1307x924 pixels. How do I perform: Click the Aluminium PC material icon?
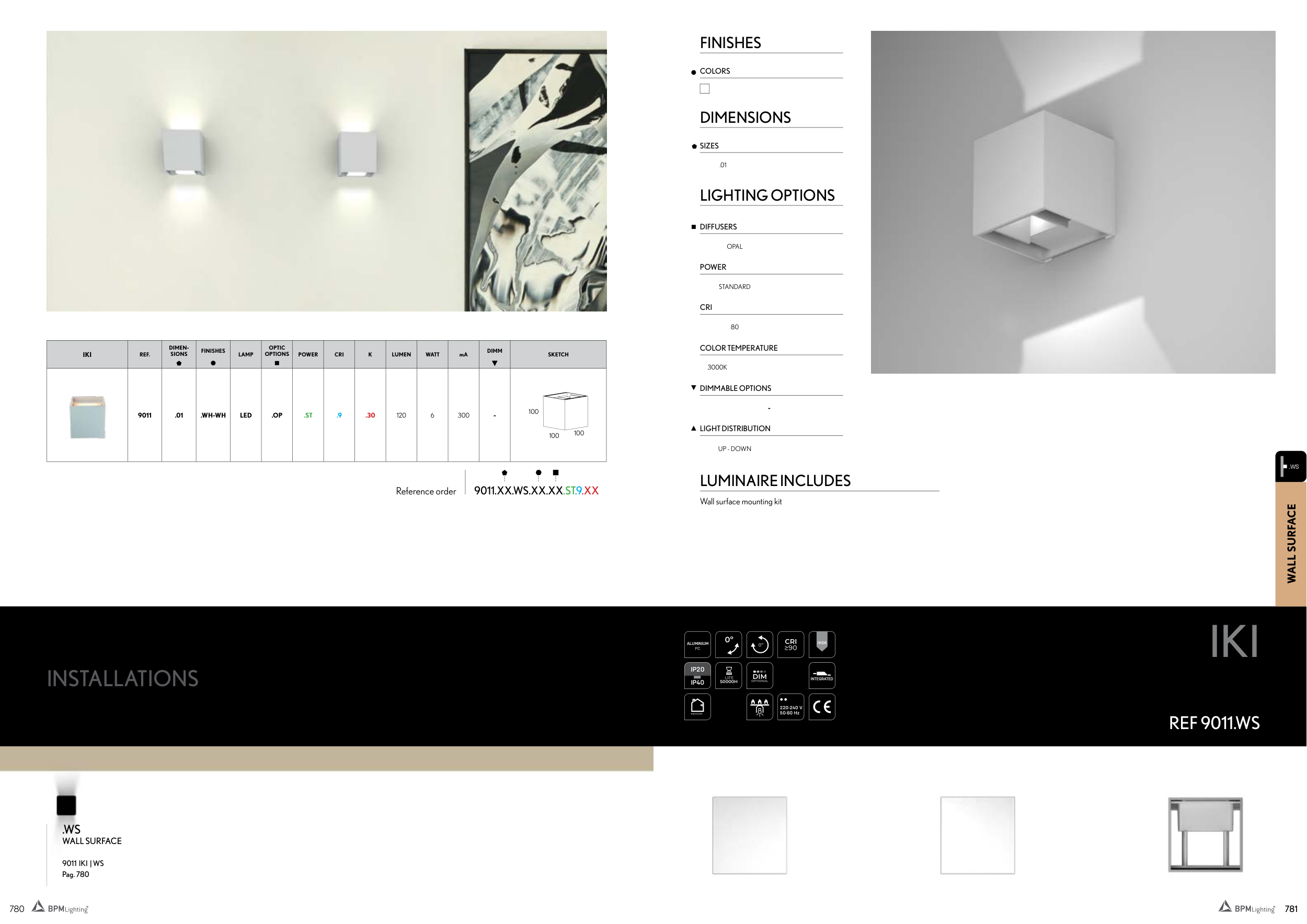697,644
